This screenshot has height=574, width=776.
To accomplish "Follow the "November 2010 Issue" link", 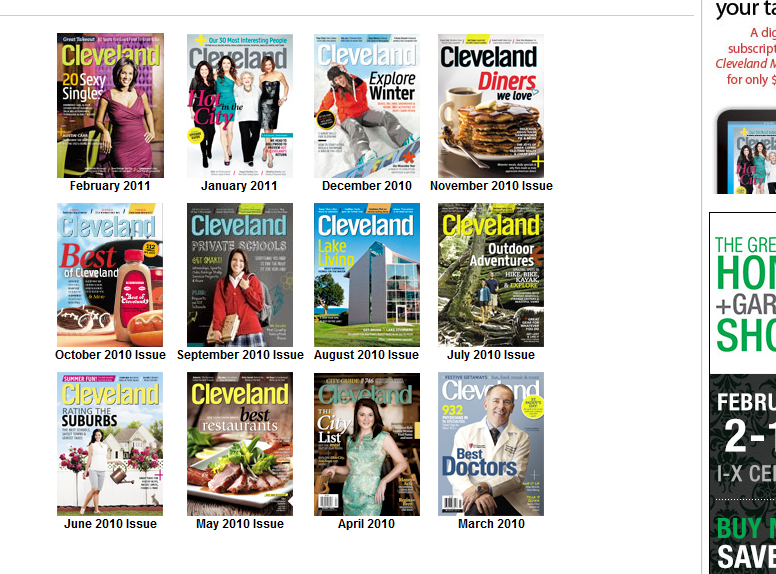I will 491,186.
